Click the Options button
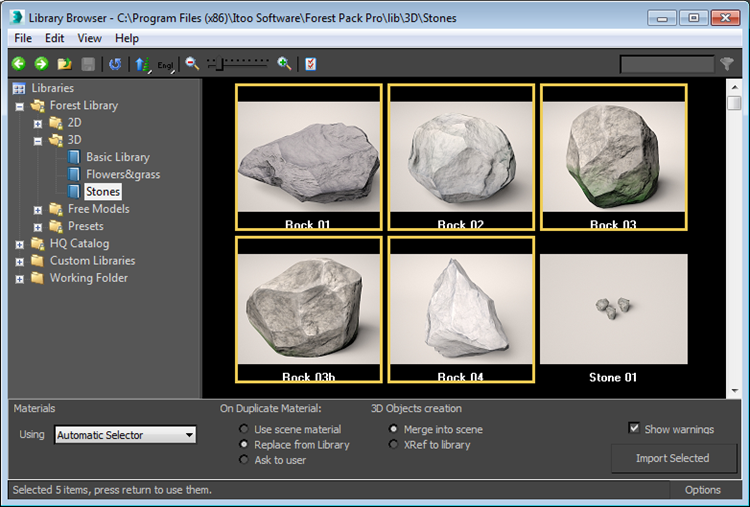This screenshot has height=507, width=750. (702, 490)
